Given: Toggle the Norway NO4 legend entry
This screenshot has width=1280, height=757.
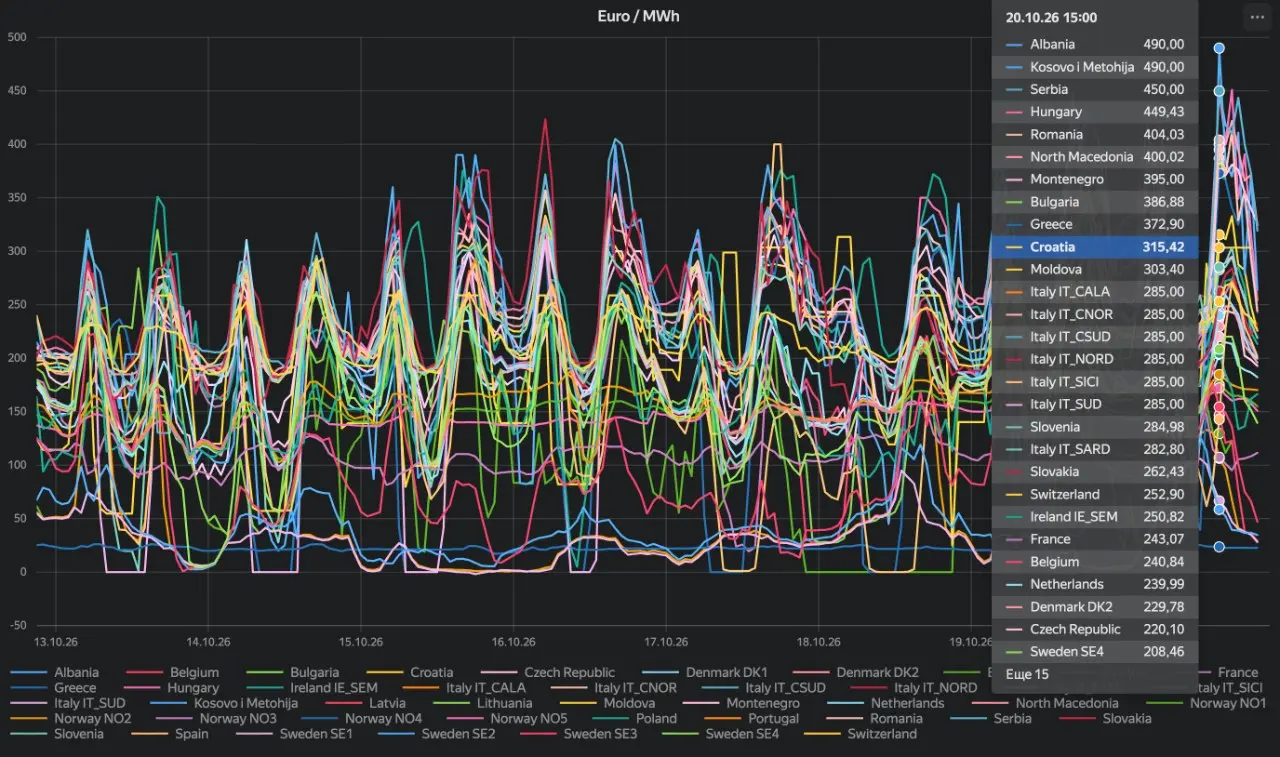Looking at the screenshot, I should tap(360, 718).
